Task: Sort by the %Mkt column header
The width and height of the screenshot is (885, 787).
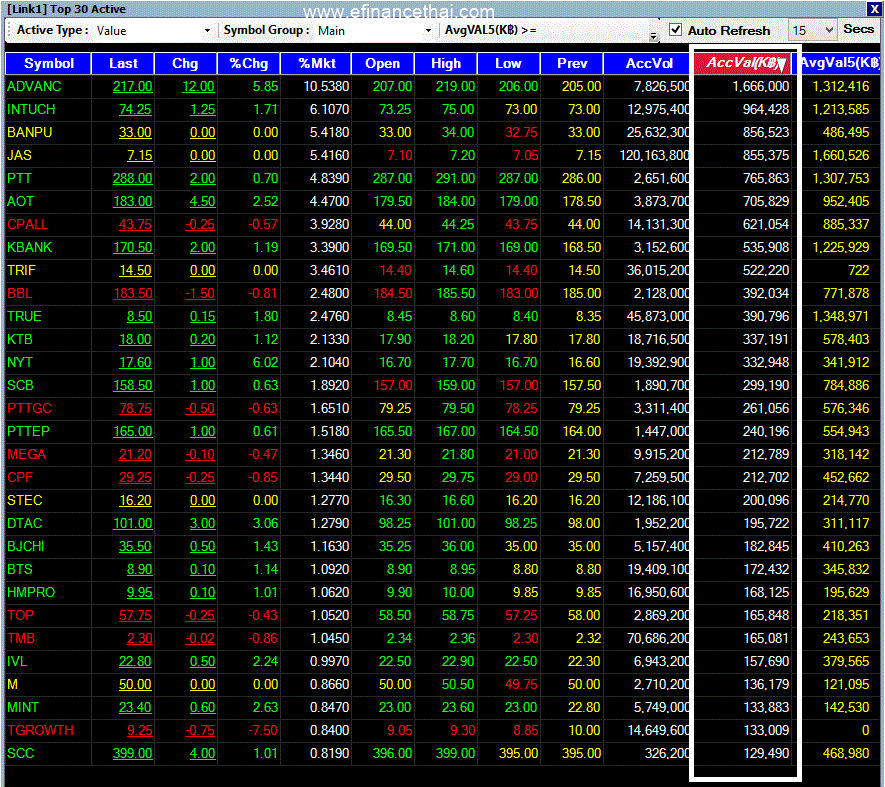Action: (x=317, y=63)
